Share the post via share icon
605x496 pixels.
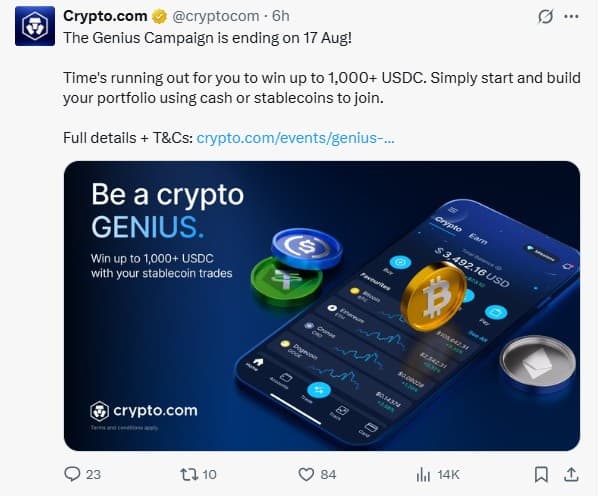tap(573, 474)
